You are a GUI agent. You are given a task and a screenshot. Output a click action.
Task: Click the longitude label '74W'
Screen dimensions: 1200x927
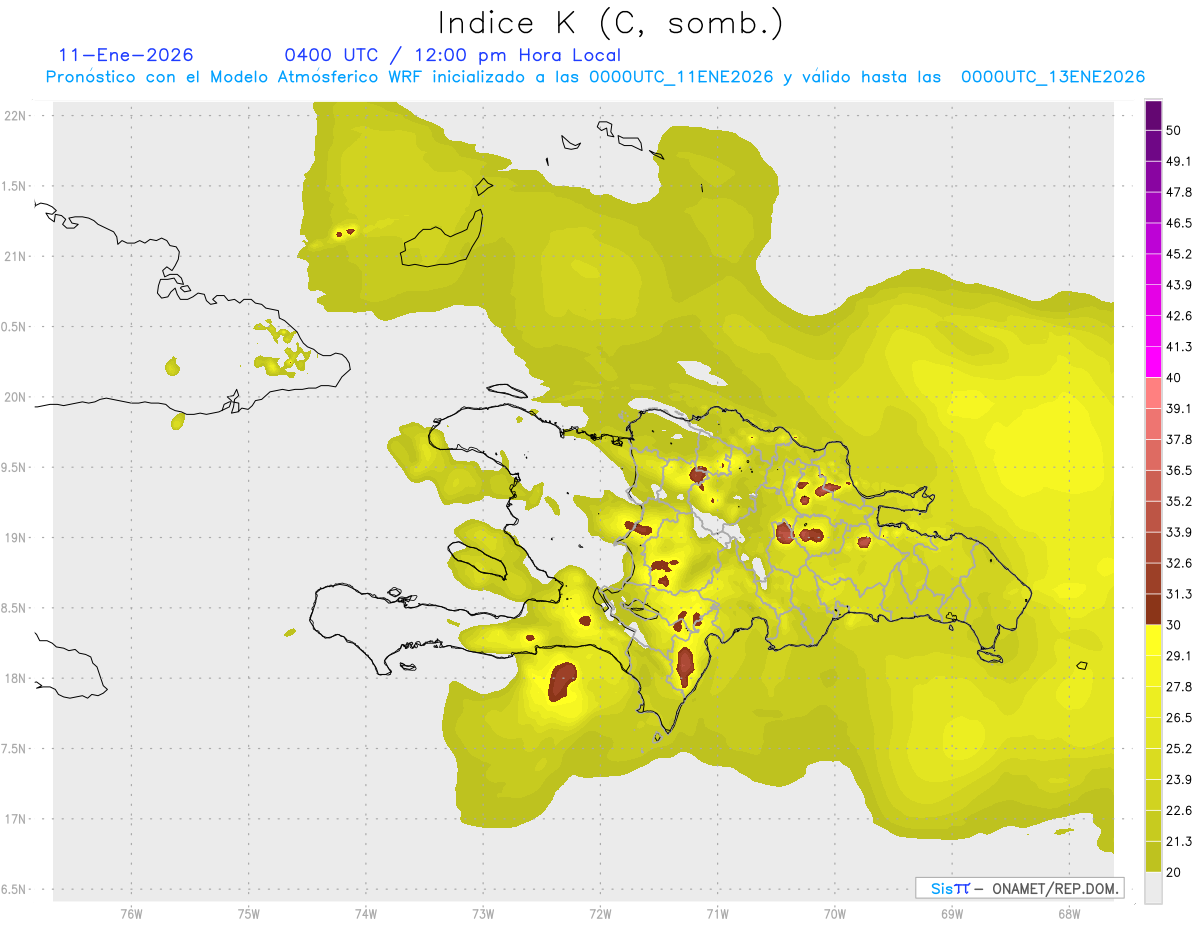click(366, 914)
